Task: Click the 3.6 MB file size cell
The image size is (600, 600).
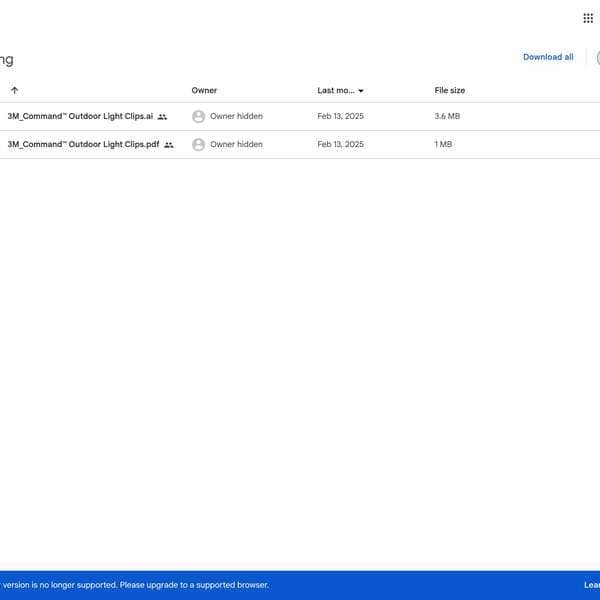Action: tap(447, 116)
